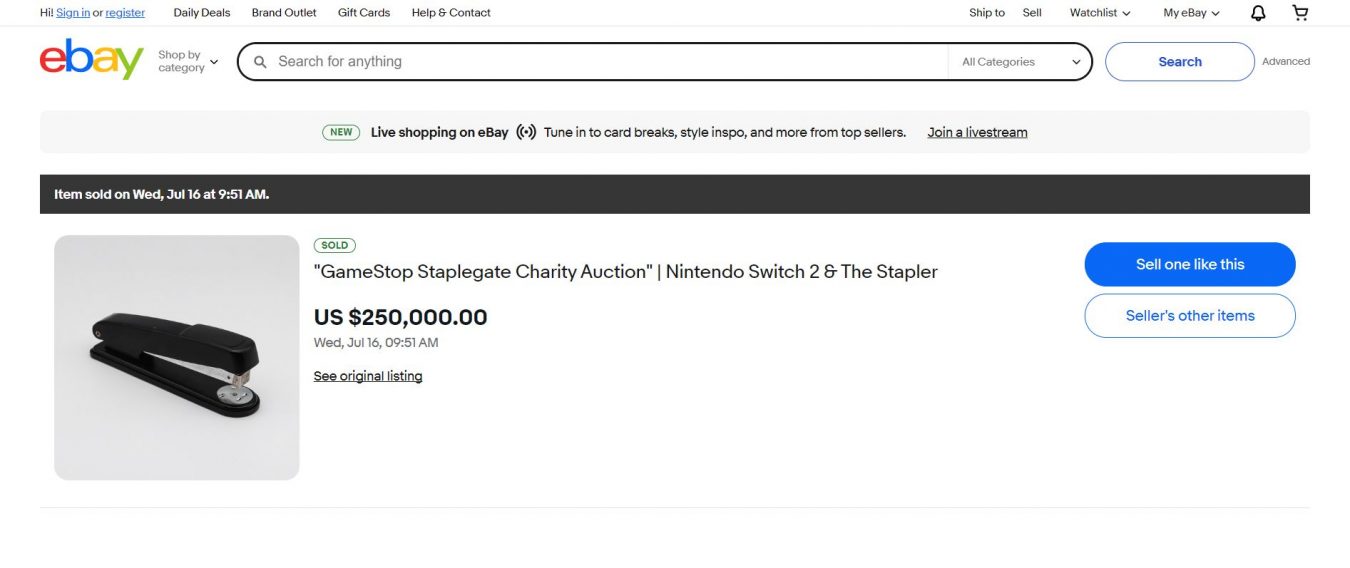Open Gift Cards link
Viewport: 1350px width, 568px height.
pos(364,13)
